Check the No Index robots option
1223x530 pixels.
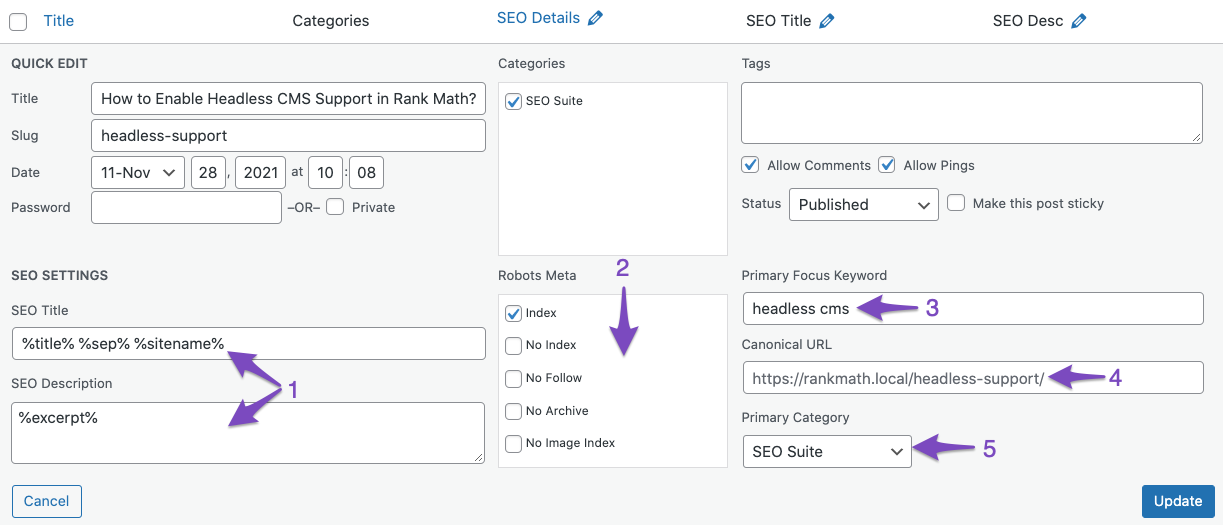(x=514, y=346)
